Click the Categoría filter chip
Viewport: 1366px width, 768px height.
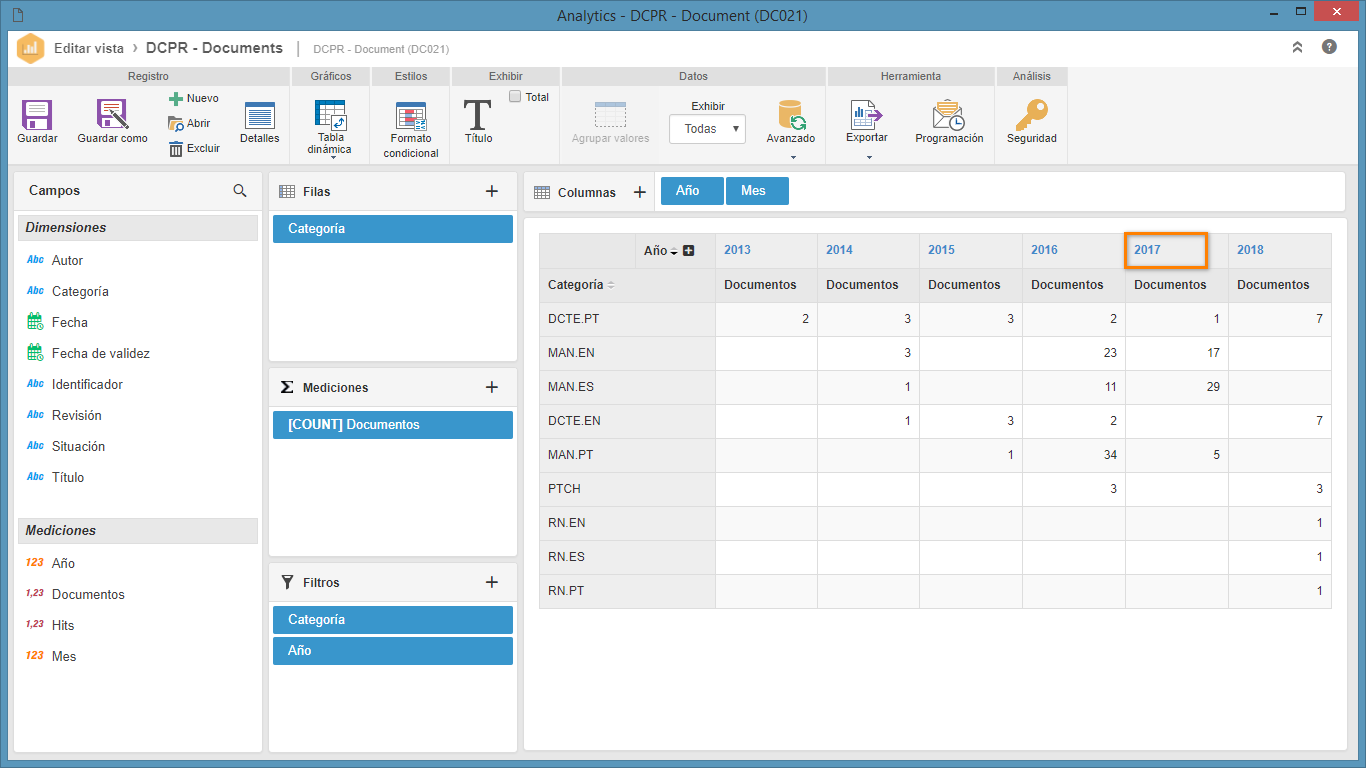pos(393,620)
